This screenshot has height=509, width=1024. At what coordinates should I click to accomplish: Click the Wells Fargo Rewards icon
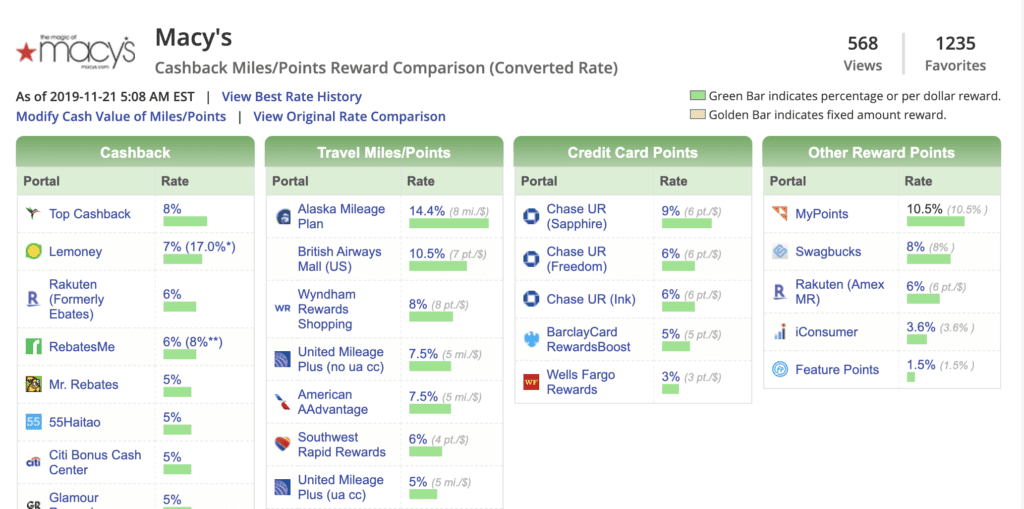point(531,382)
